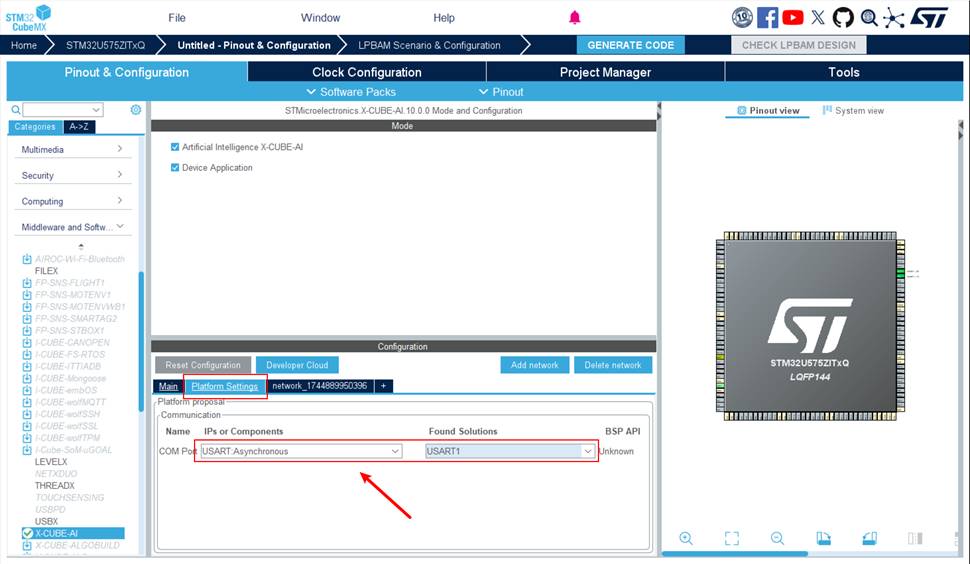Click the STM32U575ZITxQ breadcrumb

click(x=106, y=45)
